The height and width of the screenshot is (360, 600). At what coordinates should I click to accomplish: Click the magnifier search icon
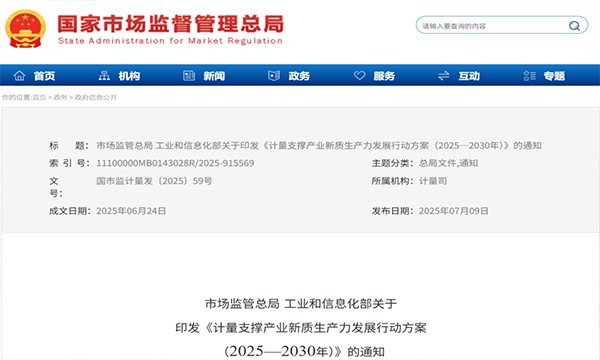click(x=574, y=26)
